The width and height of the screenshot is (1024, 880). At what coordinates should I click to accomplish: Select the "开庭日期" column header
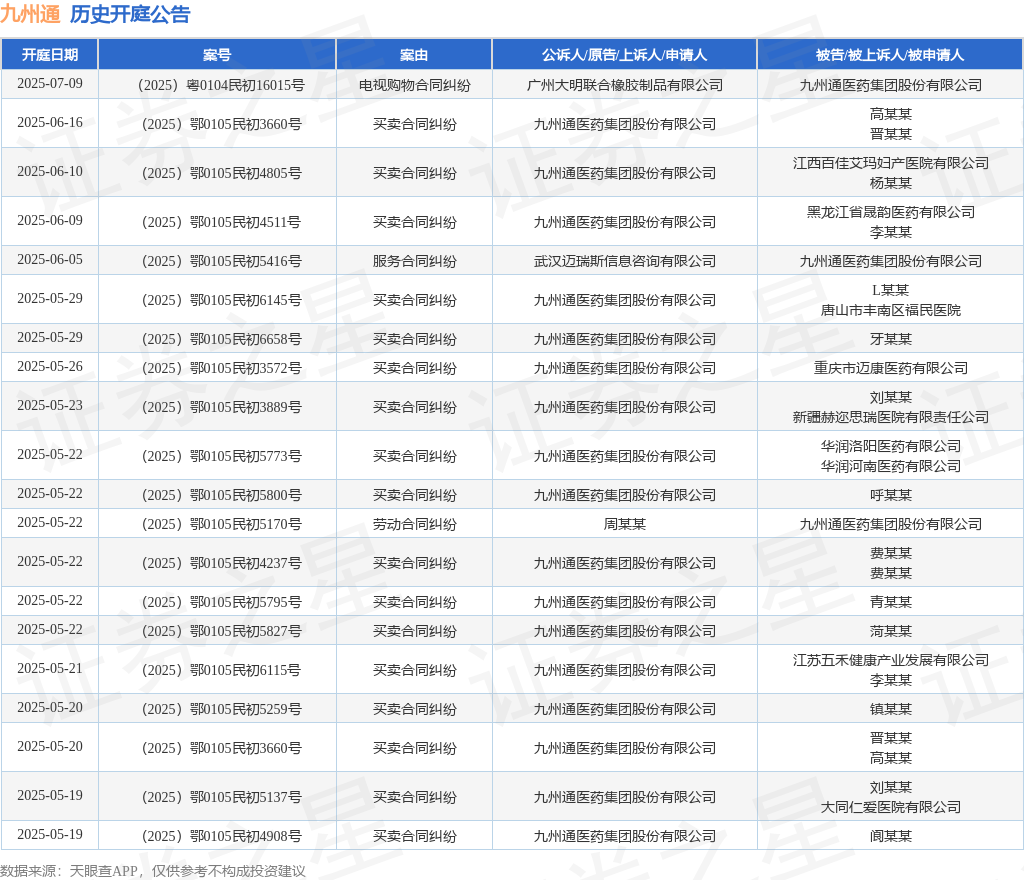50,55
